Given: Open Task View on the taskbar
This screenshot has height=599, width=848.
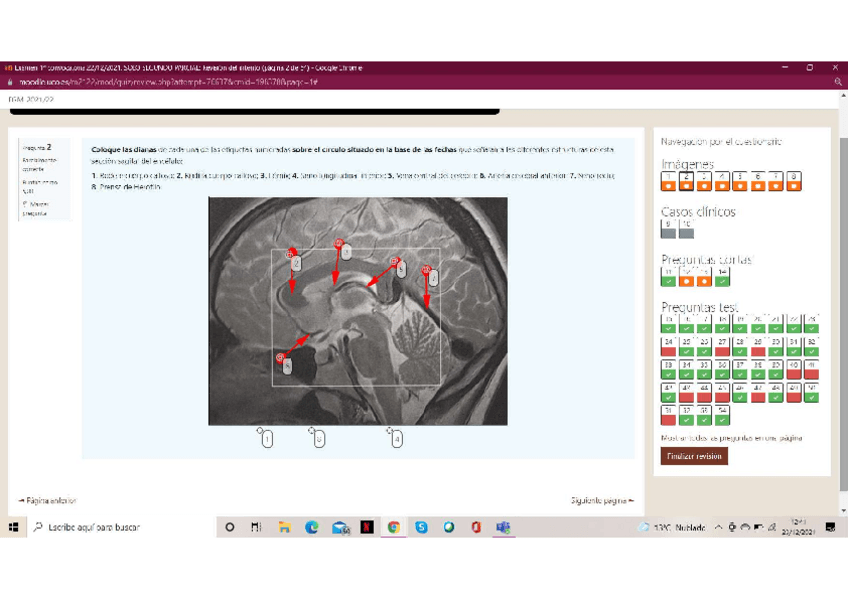Looking at the screenshot, I should coord(256,527).
